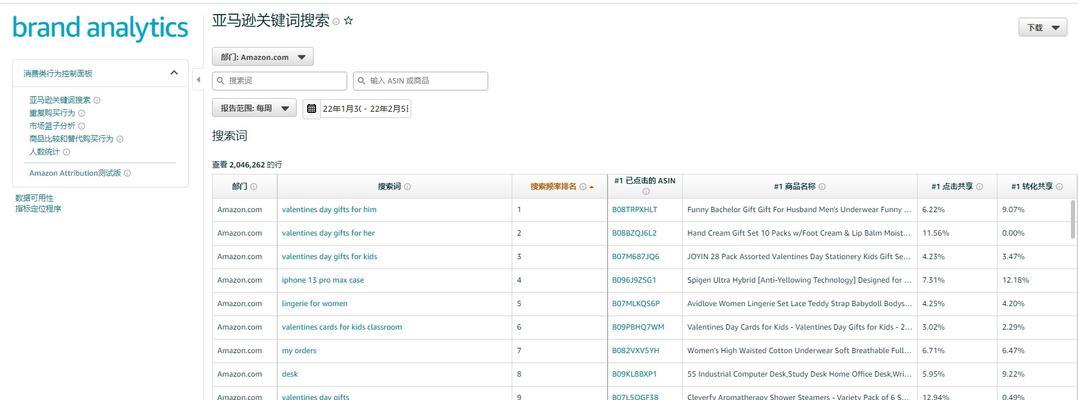Open ASIN link B09PBHQ7WM

tap(638, 327)
